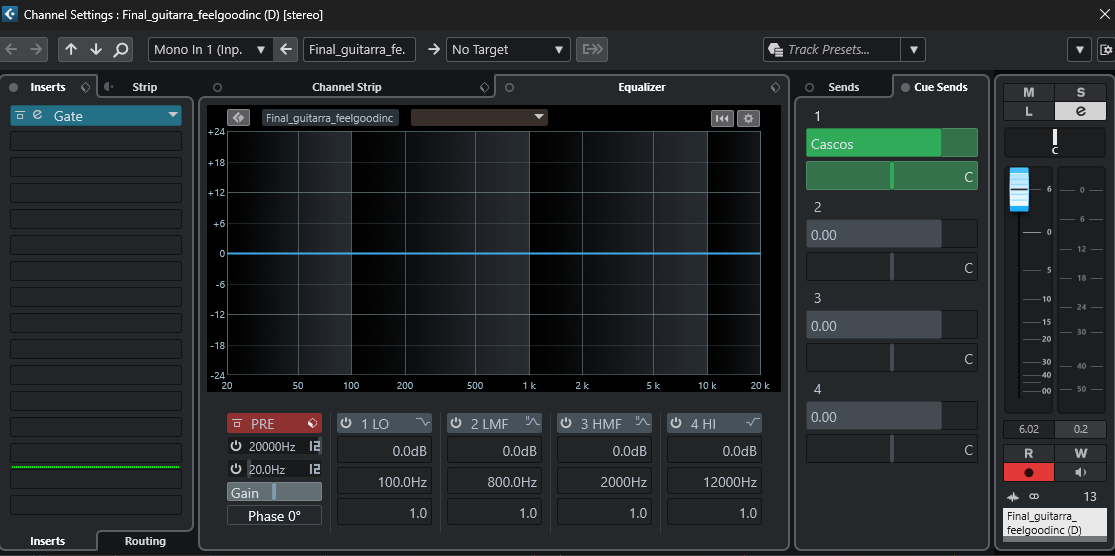The height and width of the screenshot is (556, 1115).
Task: Adjust the pre Gain slider
Action: [274, 492]
